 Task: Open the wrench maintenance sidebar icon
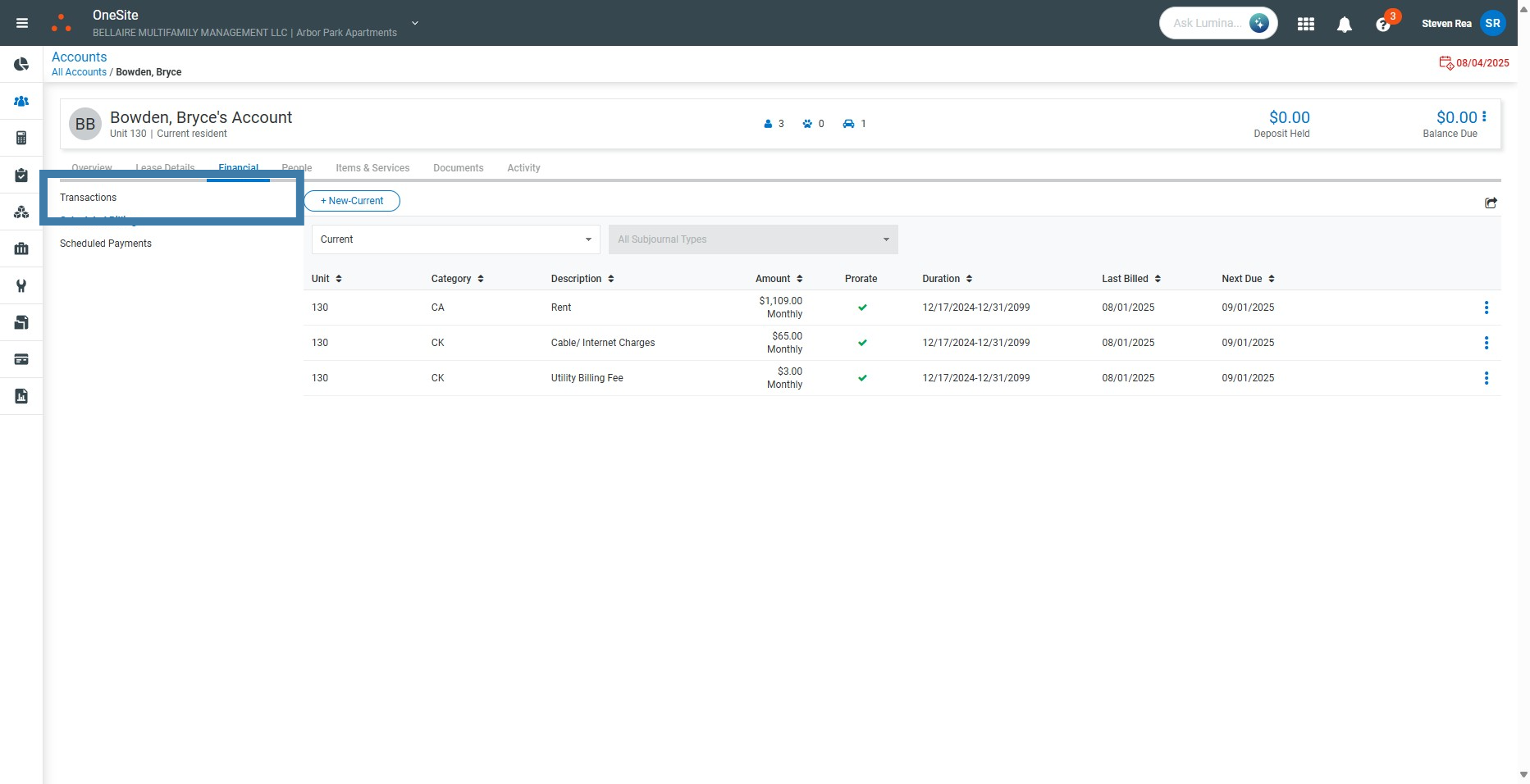coord(21,285)
